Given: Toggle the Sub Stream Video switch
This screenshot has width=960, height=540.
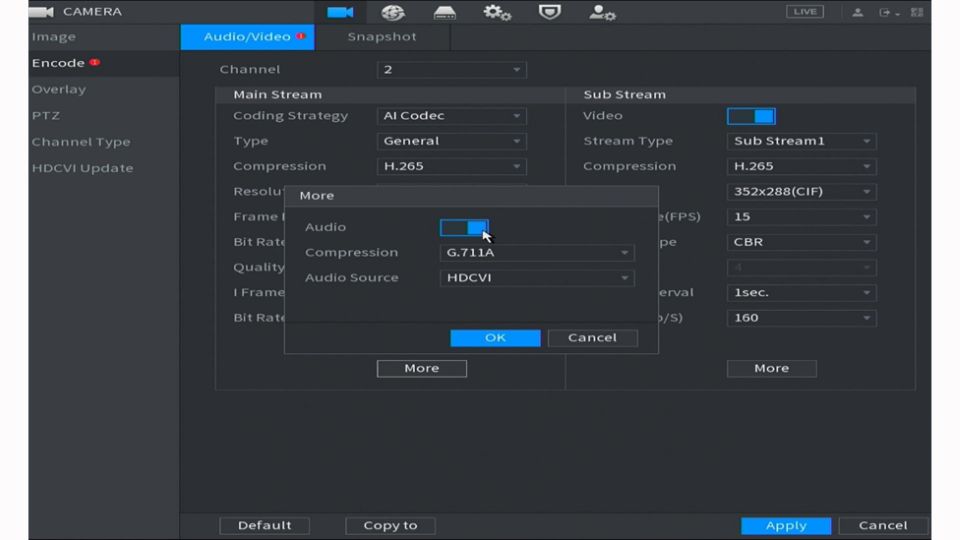Looking at the screenshot, I should 751,116.
